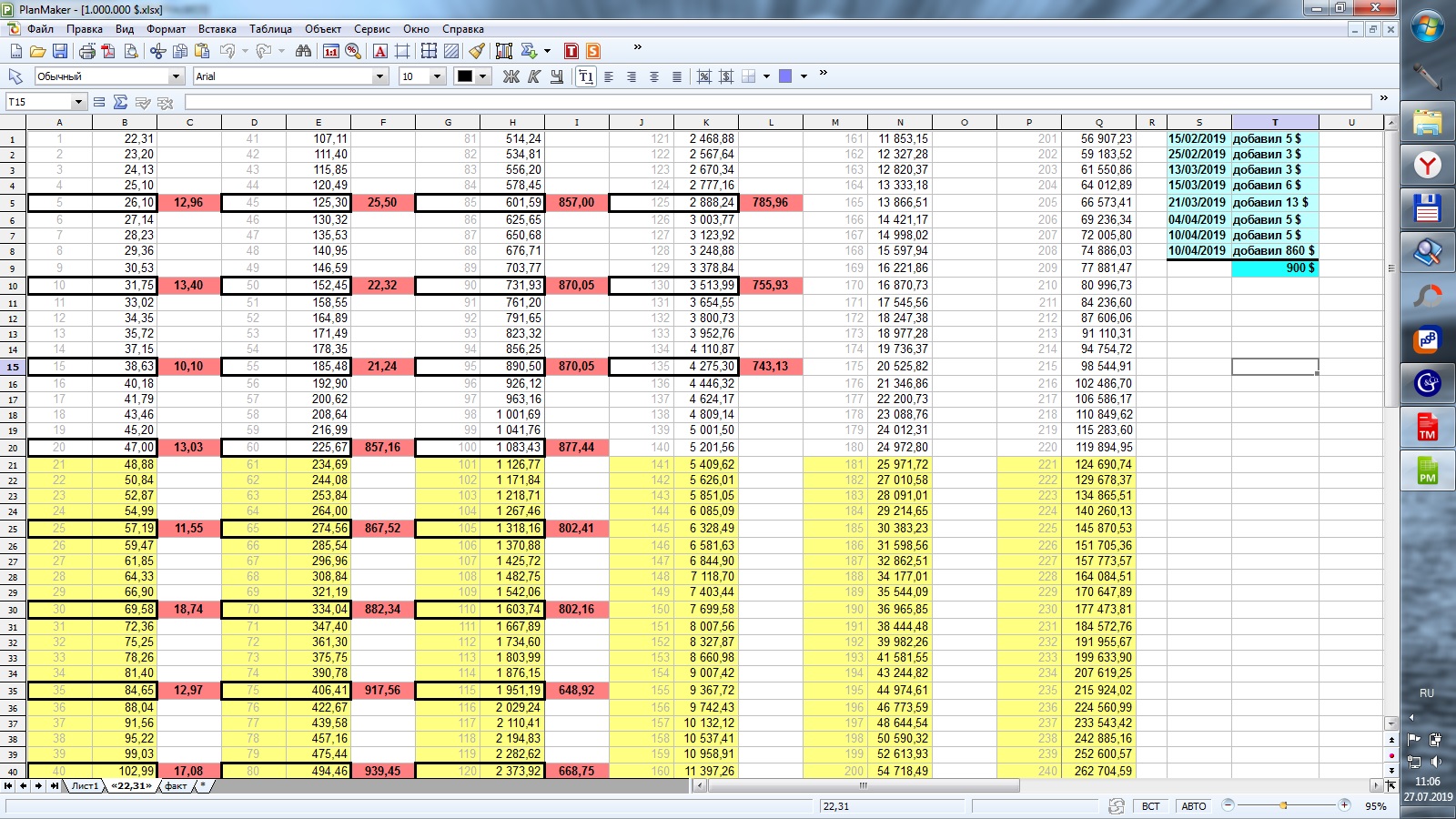Click the zoom slider in status bar
The height and width of the screenshot is (819, 1456).
1285,805
